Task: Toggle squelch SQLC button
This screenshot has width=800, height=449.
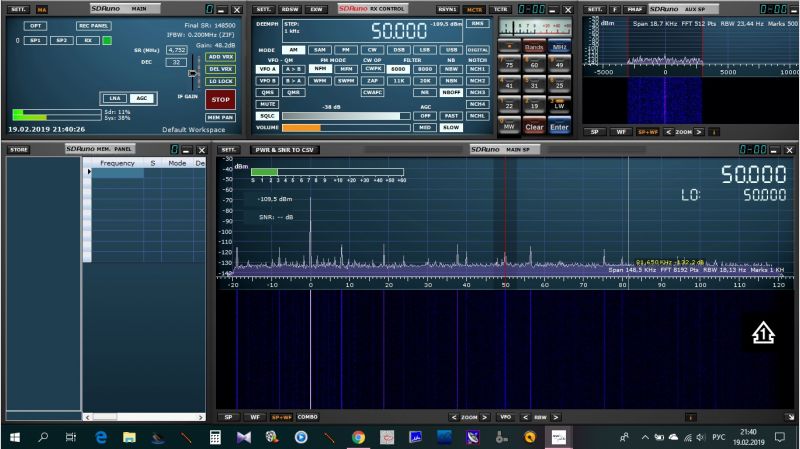Action: point(267,116)
